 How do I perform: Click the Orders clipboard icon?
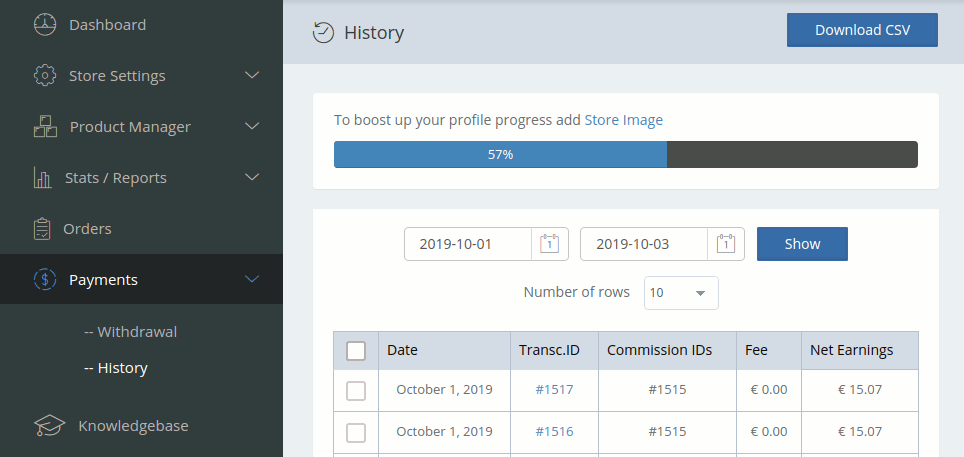42,228
